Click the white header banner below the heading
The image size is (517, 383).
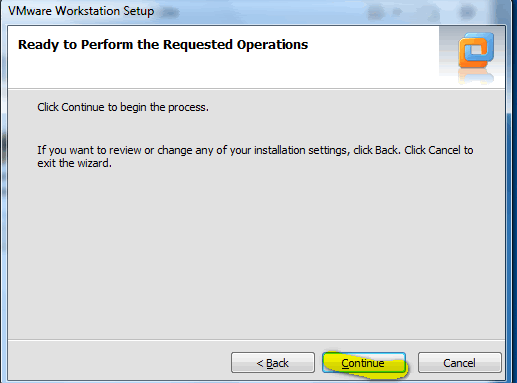(220, 72)
